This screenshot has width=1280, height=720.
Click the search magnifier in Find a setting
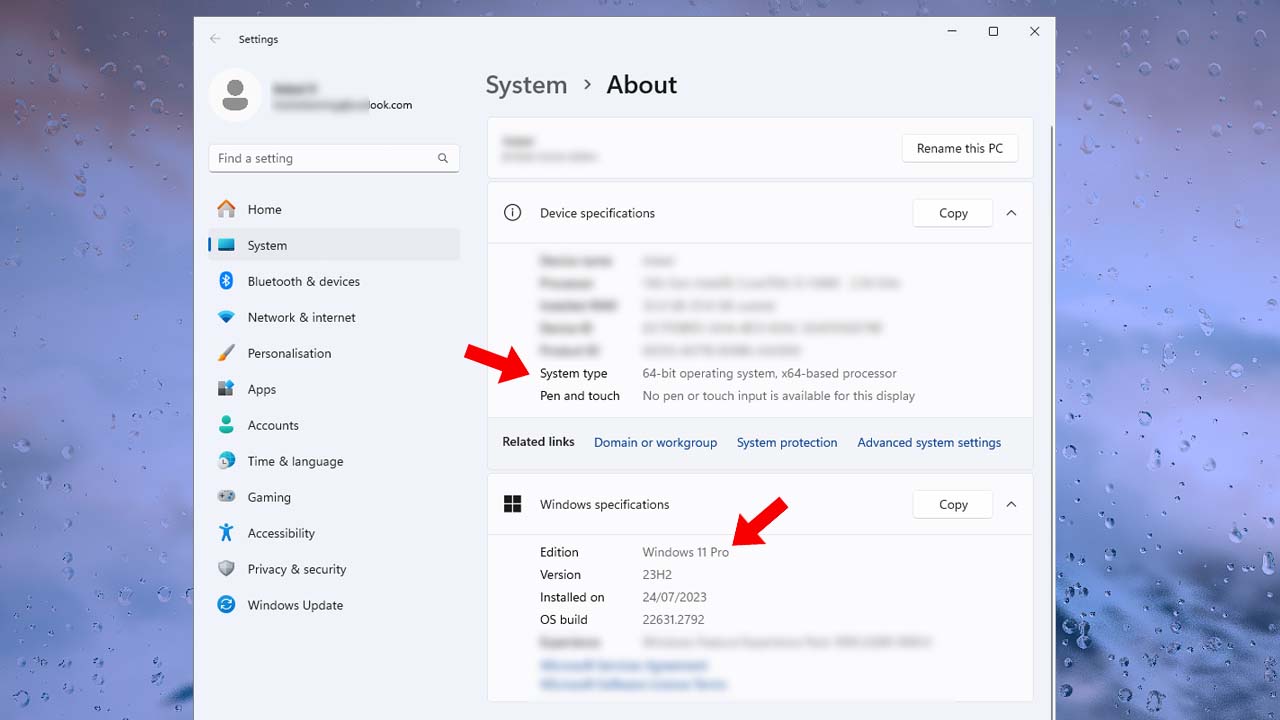[x=442, y=158]
